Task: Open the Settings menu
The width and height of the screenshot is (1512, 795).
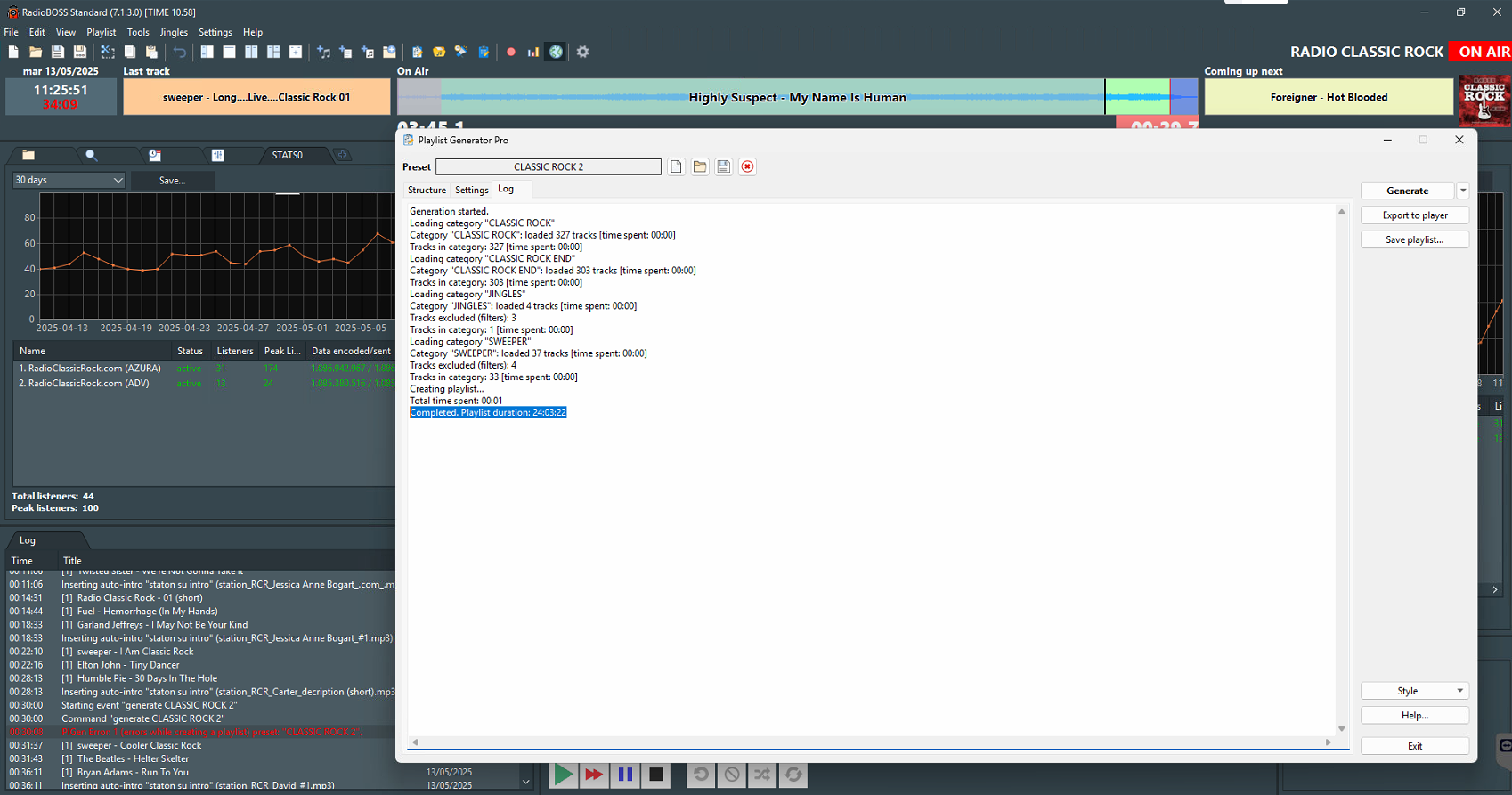Action: (215, 32)
